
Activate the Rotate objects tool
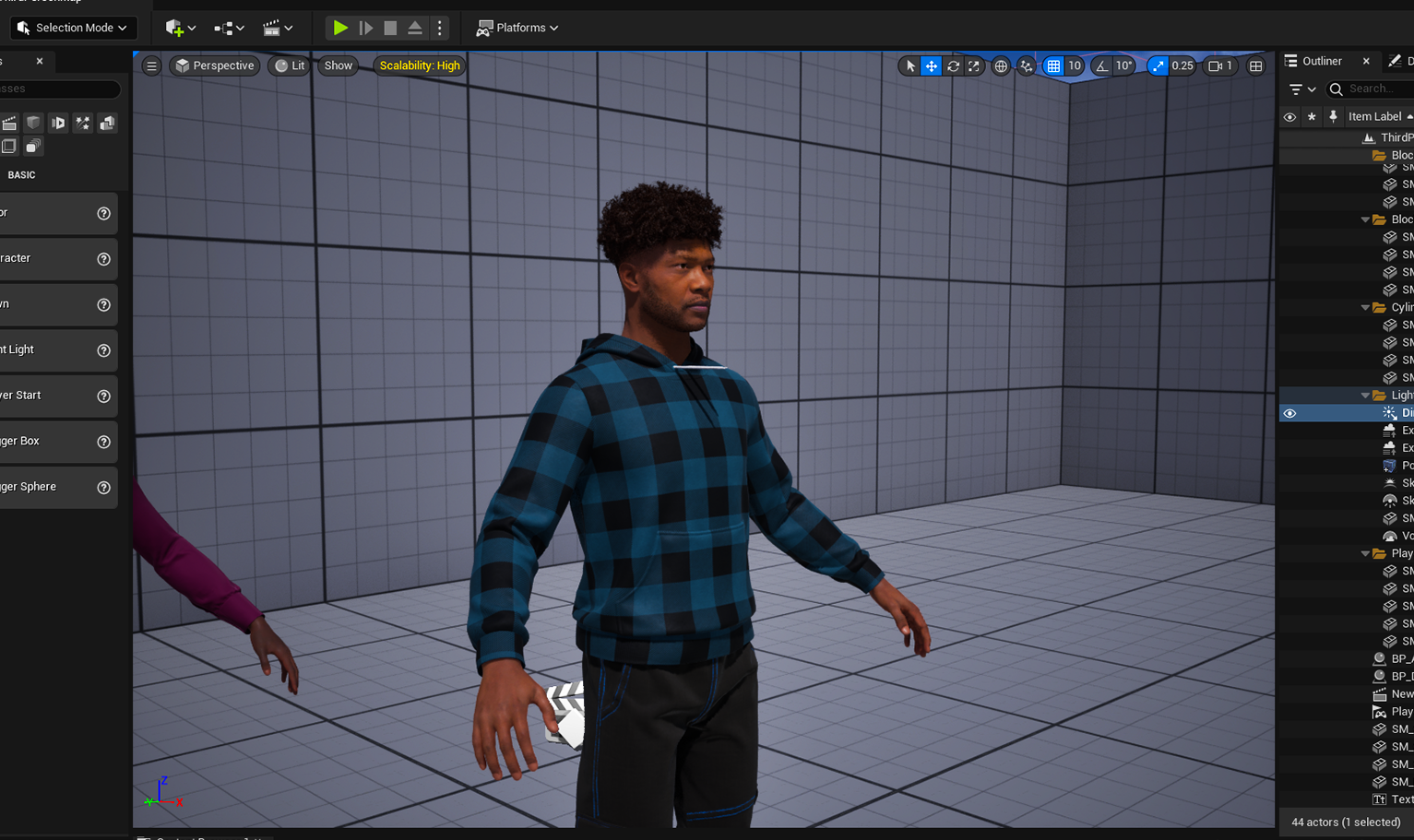click(953, 65)
